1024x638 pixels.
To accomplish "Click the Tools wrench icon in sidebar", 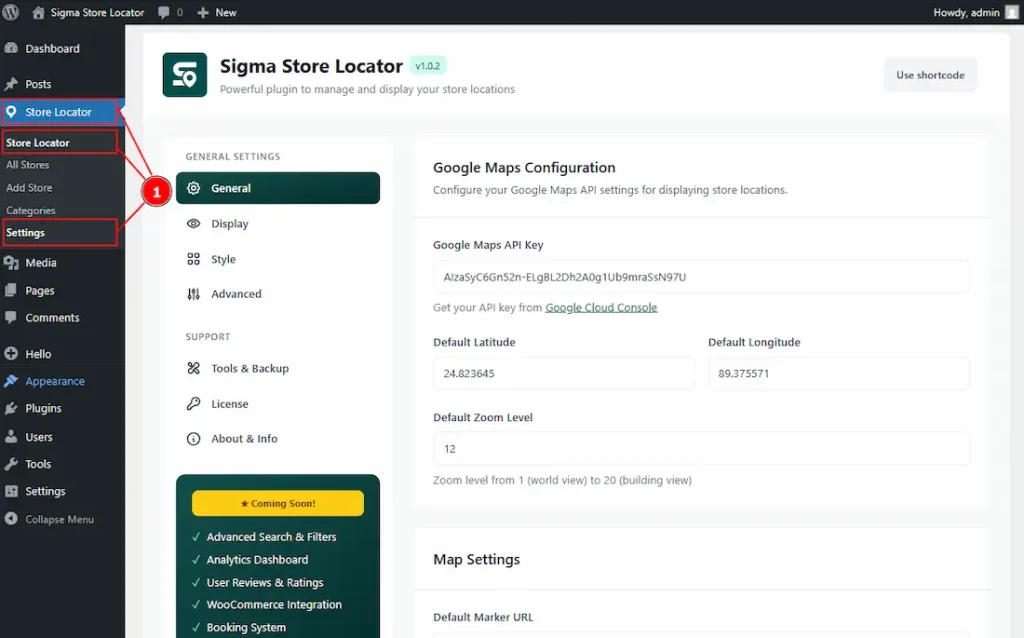I will tap(11, 464).
